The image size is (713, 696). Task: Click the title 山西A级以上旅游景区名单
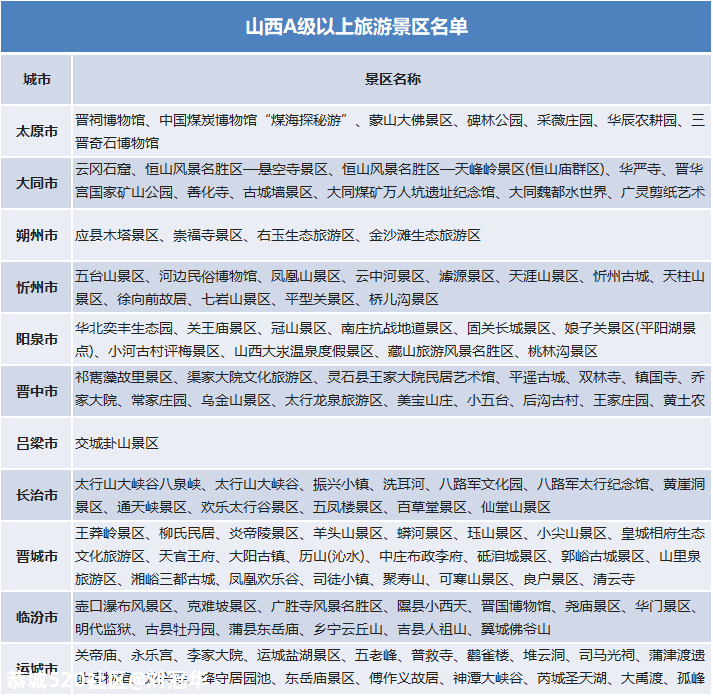coord(356,26)
